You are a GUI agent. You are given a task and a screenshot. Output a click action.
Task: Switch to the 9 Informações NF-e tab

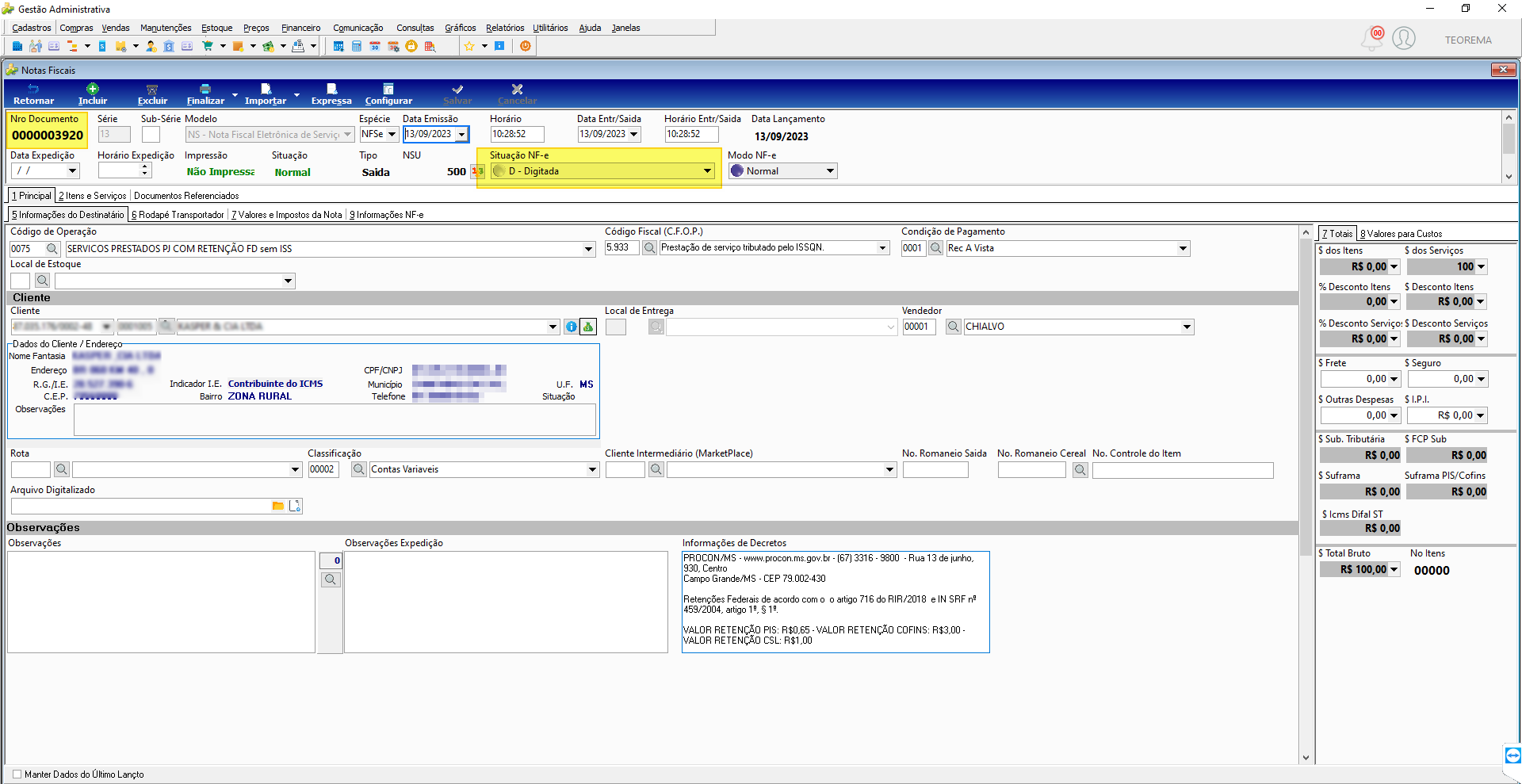coord(387,215)
